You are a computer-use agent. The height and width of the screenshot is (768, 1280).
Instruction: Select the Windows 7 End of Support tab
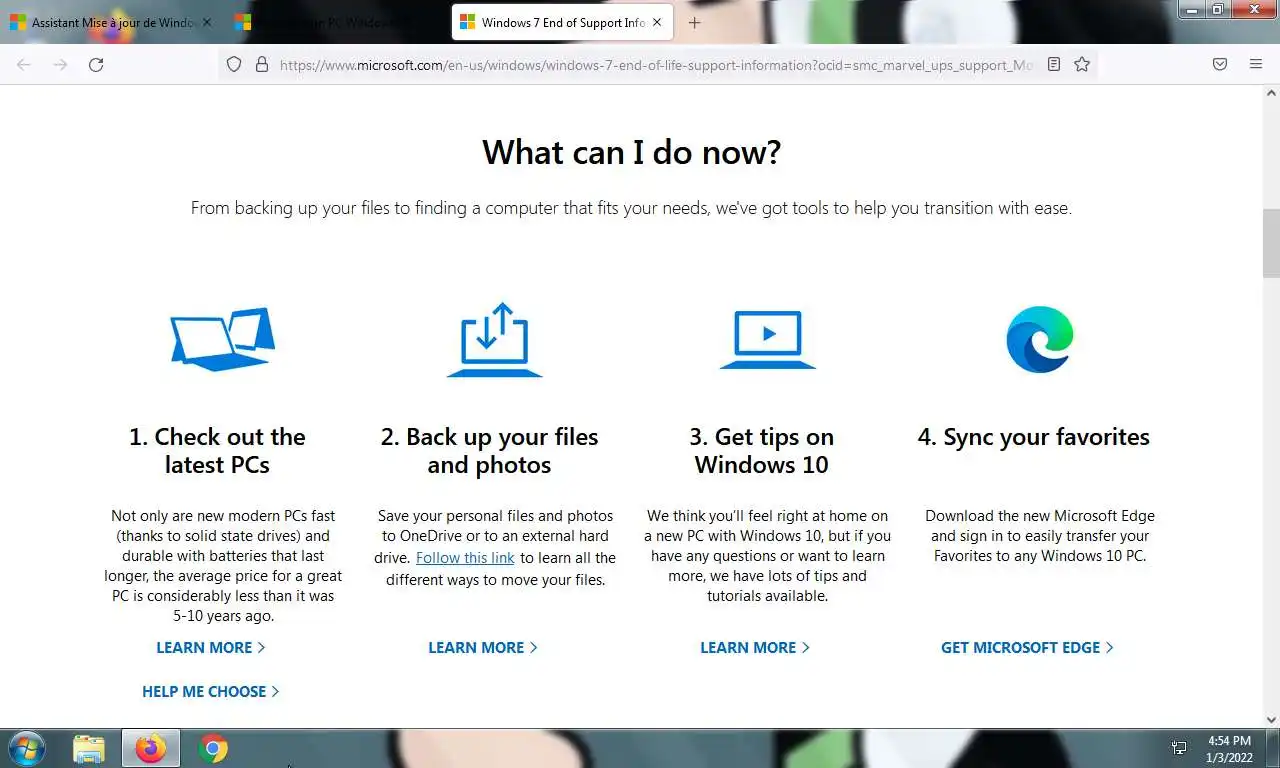coord(563,22)
